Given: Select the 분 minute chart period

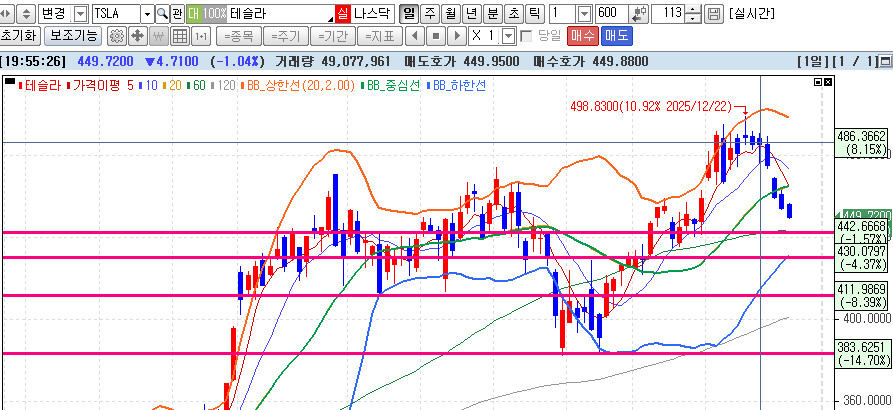Looking at the screenshot, I should click(x=492, y=13).
